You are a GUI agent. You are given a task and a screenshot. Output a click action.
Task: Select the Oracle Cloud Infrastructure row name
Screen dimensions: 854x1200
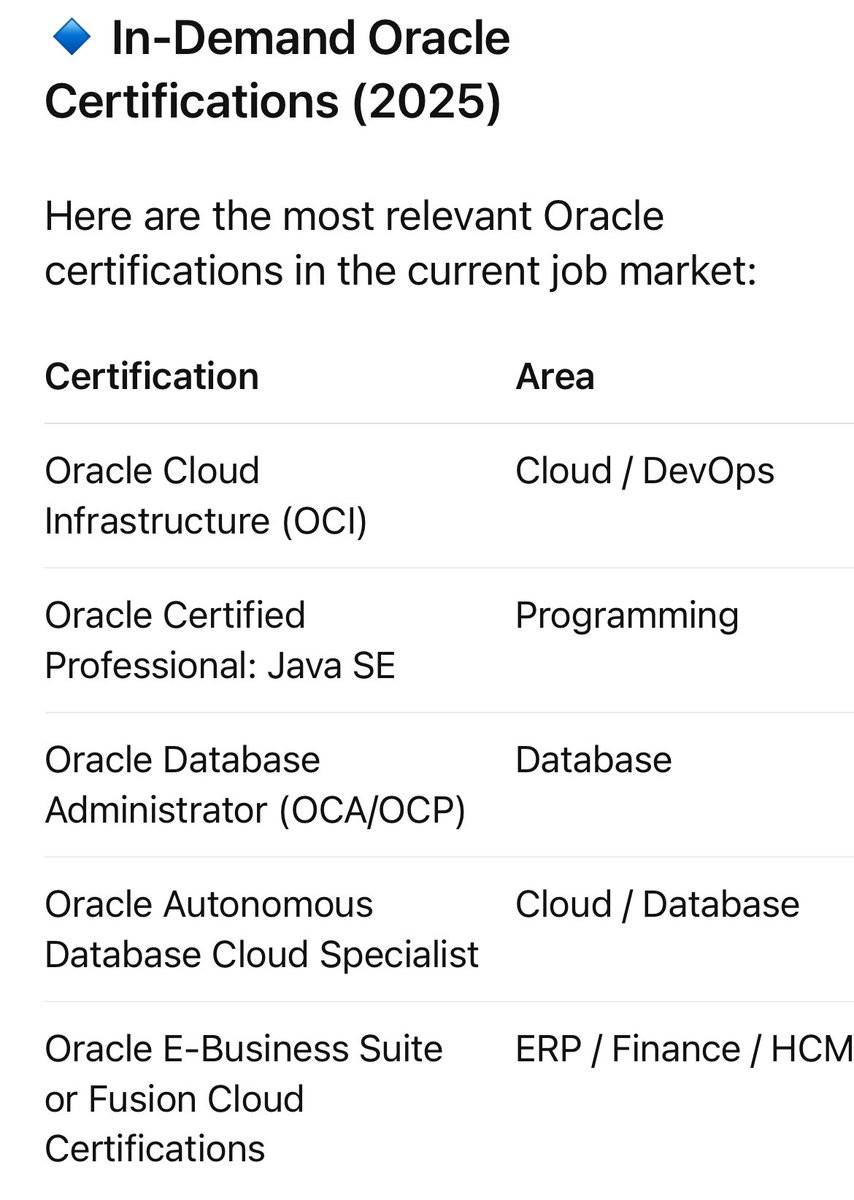click(x=206, y=496)
